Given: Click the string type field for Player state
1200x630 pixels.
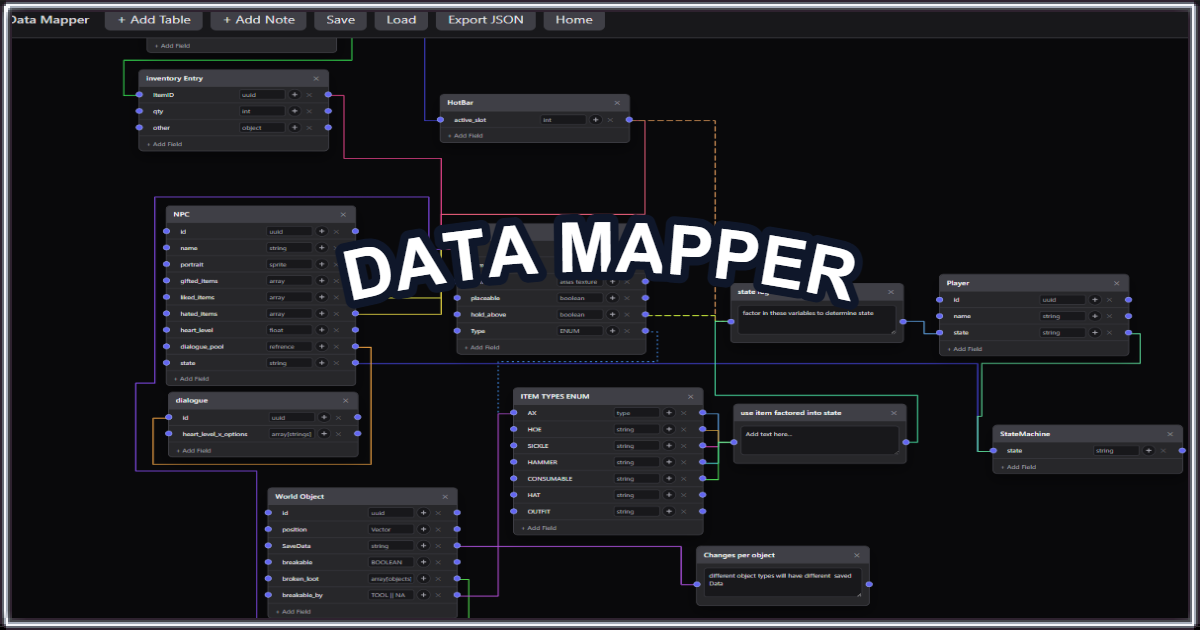Looking at the screenshot, I should (x=1062, y=332).
